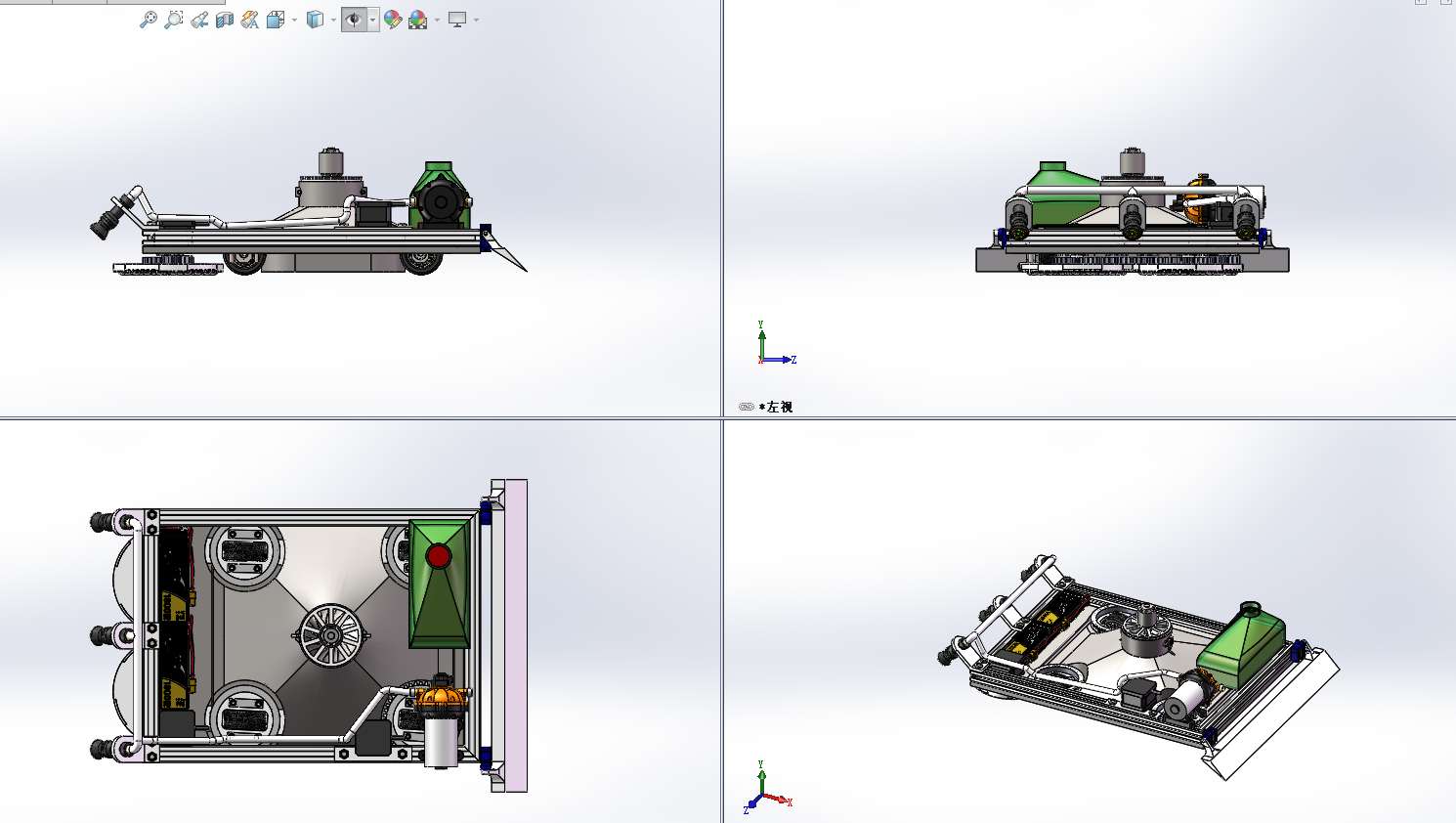Click the Z axis of the 左视 viewport triad

point(781,360)
